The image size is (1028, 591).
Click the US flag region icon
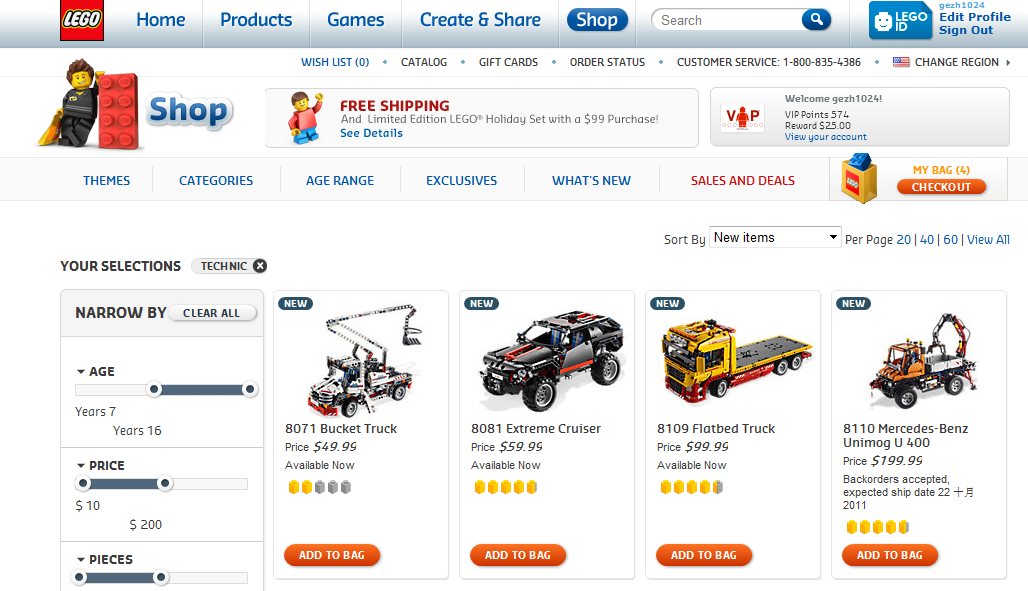(901, 62)
